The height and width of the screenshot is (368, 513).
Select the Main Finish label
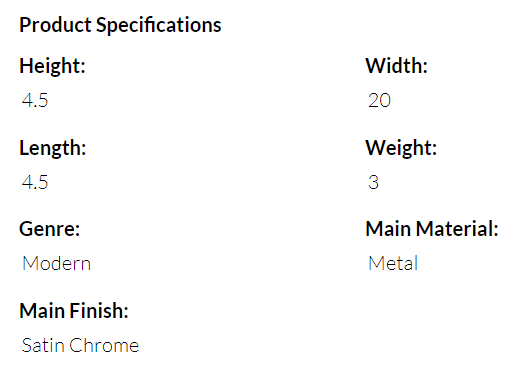pyautogui.click(x=74, y=311)
